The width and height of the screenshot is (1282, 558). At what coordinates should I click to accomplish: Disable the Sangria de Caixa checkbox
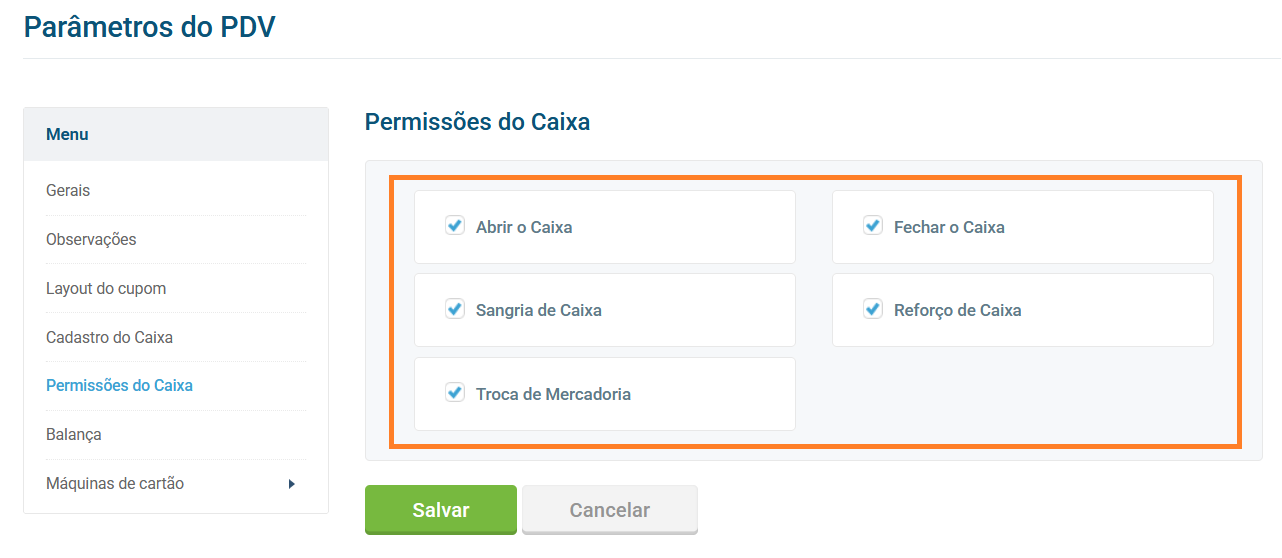[455, 309]
